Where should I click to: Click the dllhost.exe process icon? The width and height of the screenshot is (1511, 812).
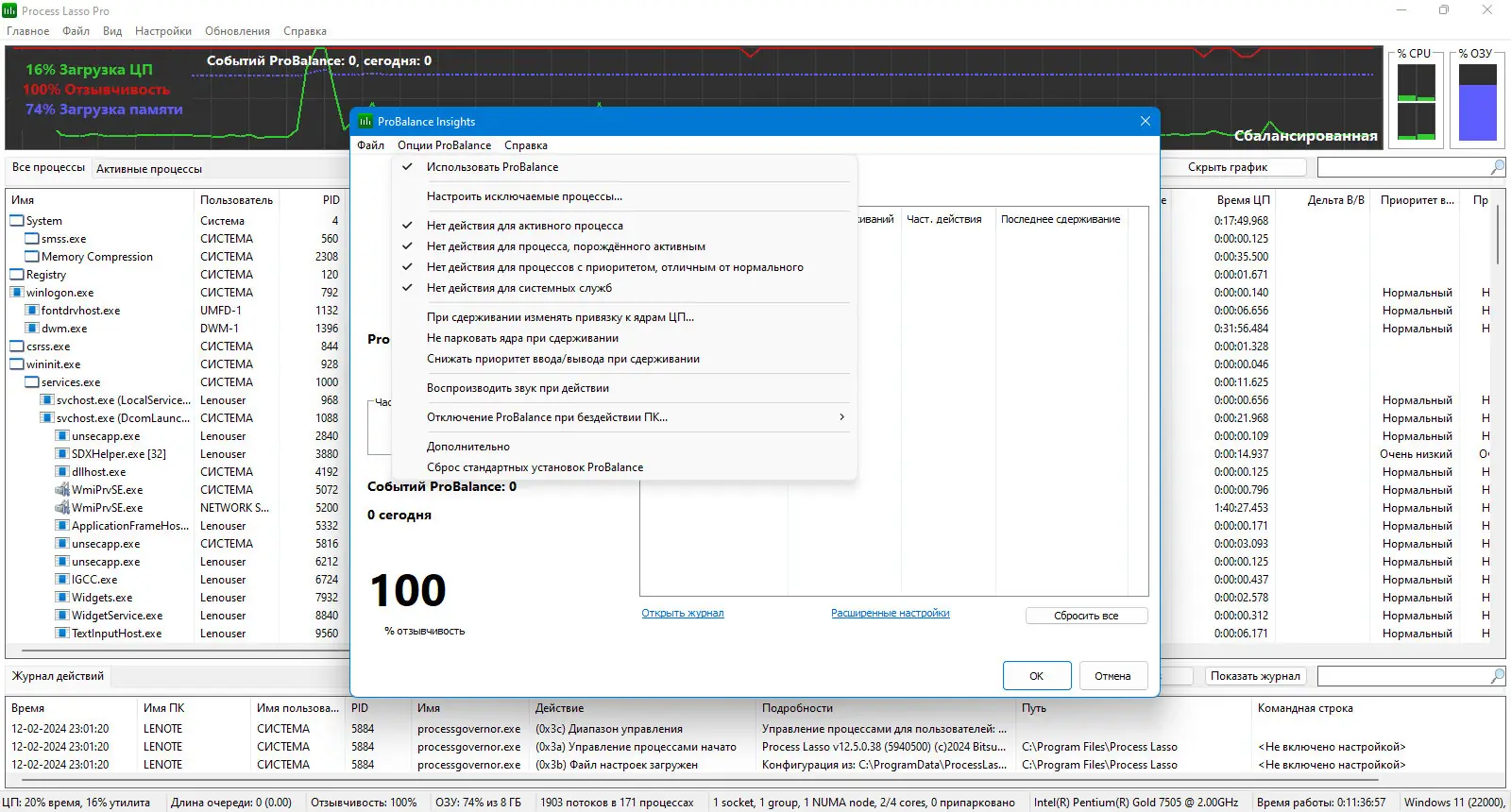click(62, 472)
